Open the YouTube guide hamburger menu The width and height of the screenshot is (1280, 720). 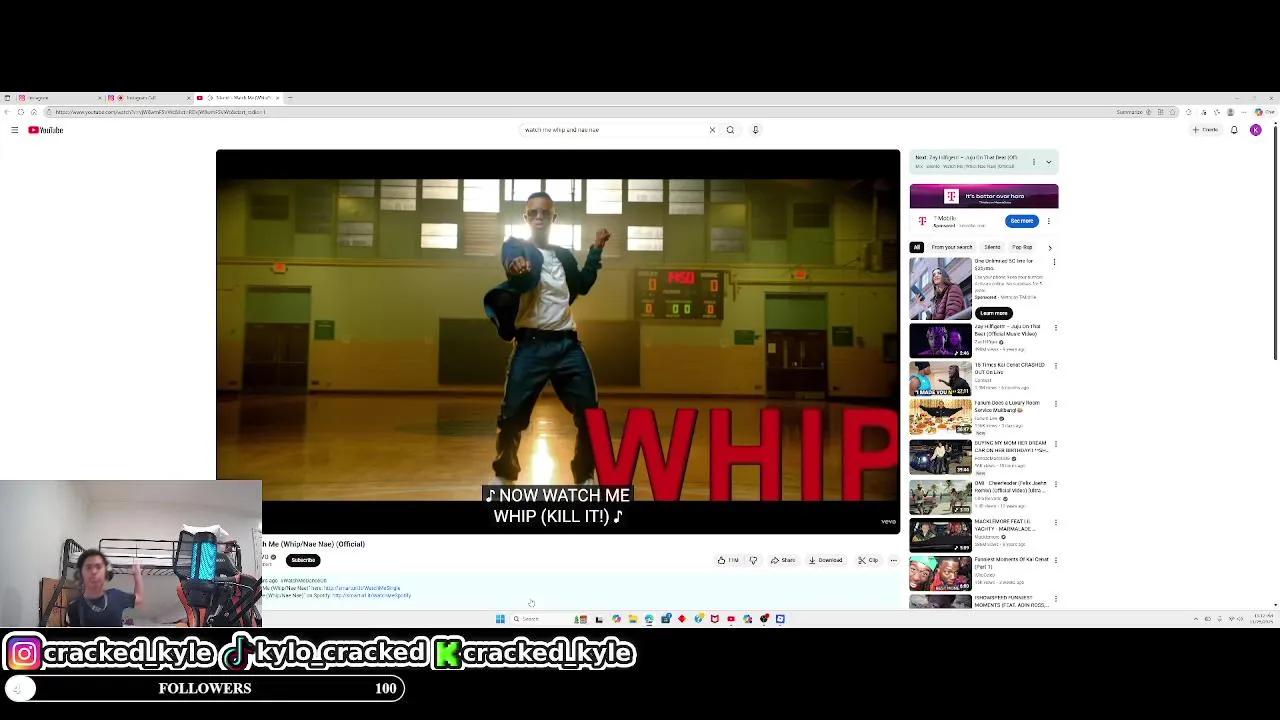pos(14,130)
